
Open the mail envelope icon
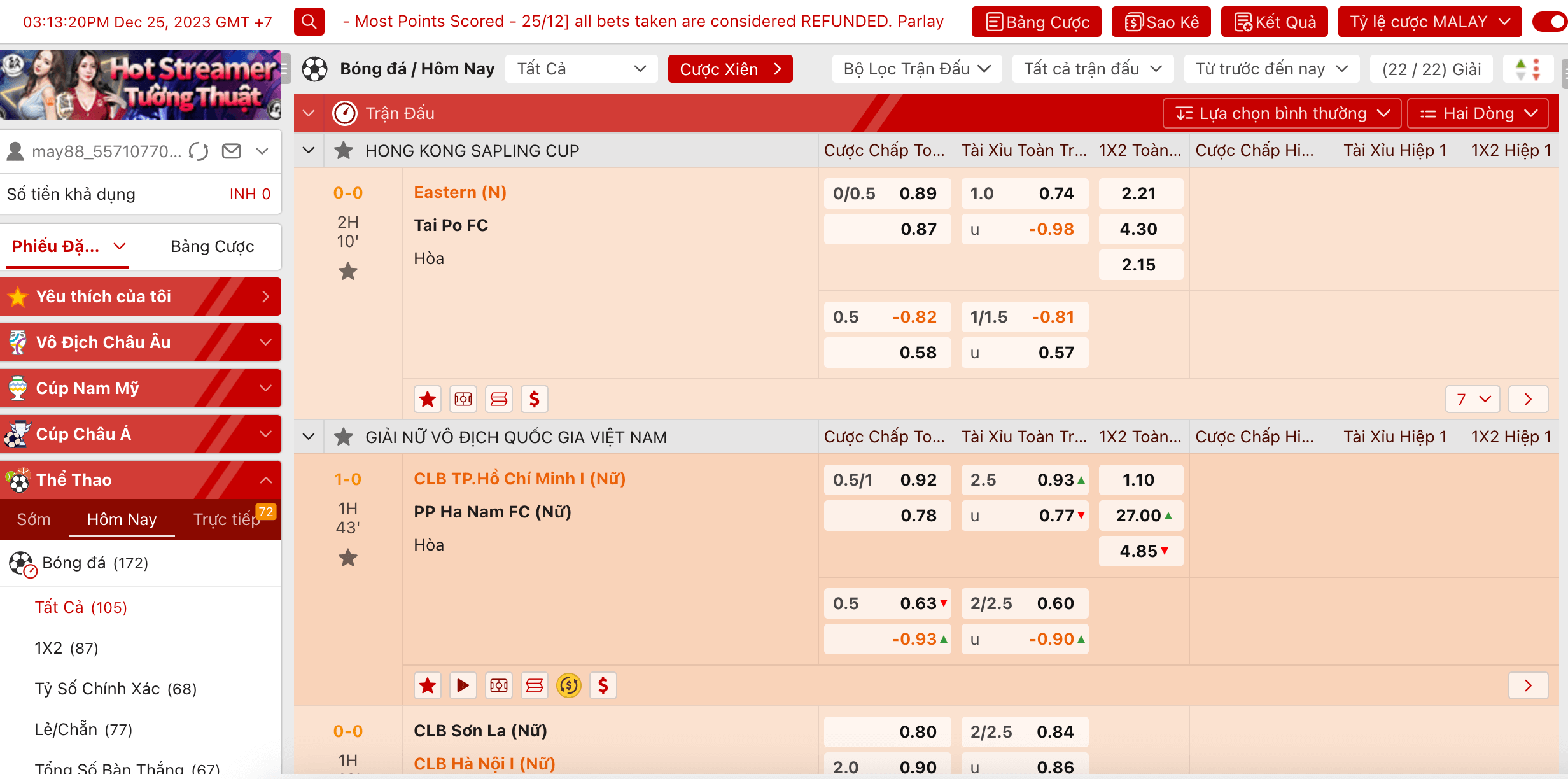point(232,151)
